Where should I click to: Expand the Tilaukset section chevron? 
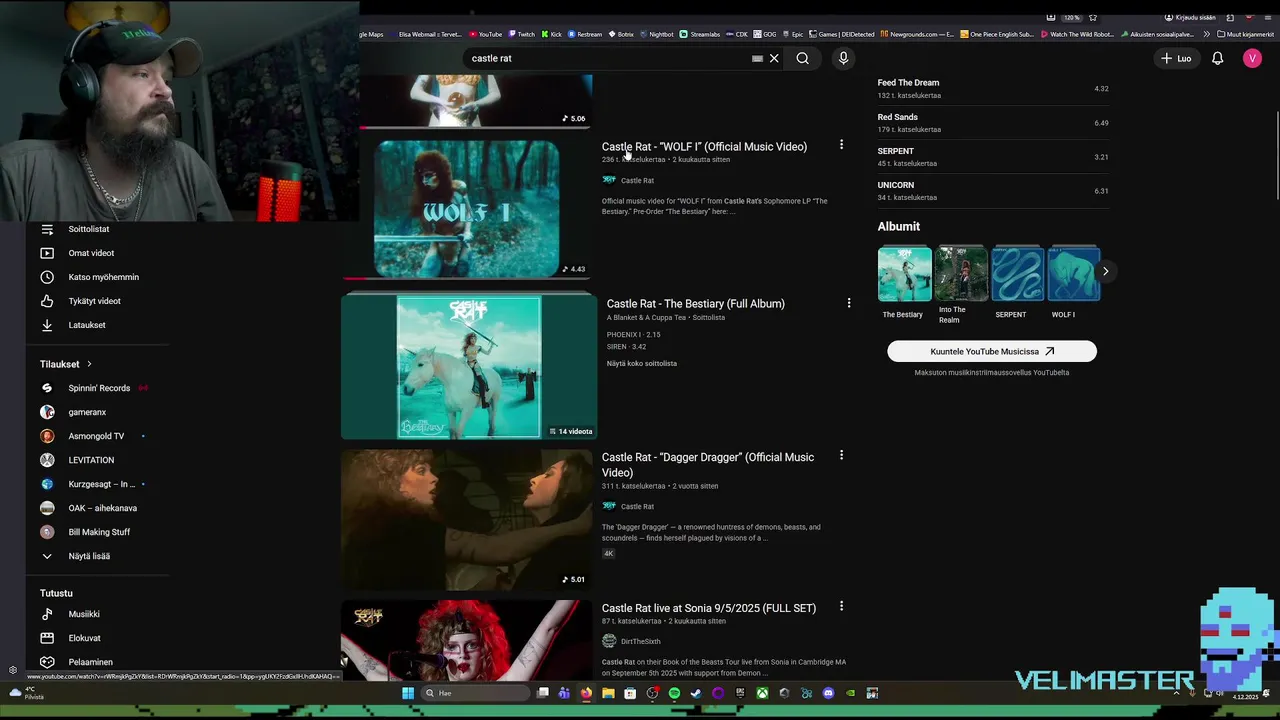pyautogui.click(x=89, y=364)
